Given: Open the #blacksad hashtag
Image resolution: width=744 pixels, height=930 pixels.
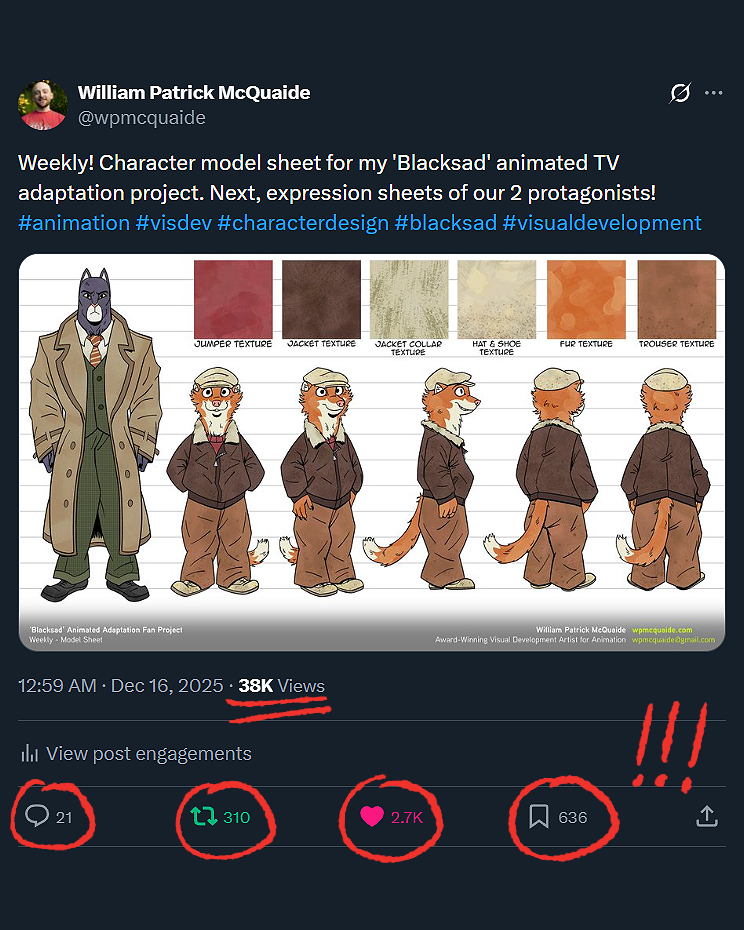Looking at the screenshot, I should pyautogui.click(x=445, y=222).
